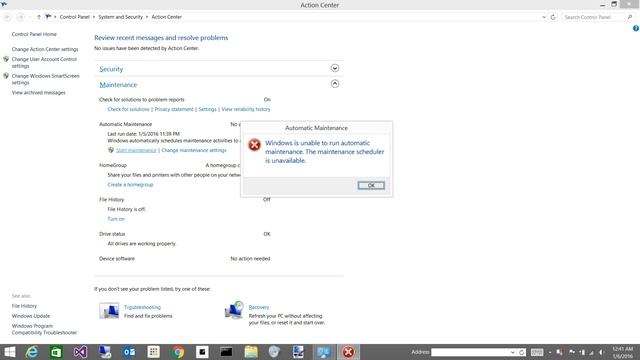Open the white square app in taskbar
640x360 pixels.
(202, 352)
